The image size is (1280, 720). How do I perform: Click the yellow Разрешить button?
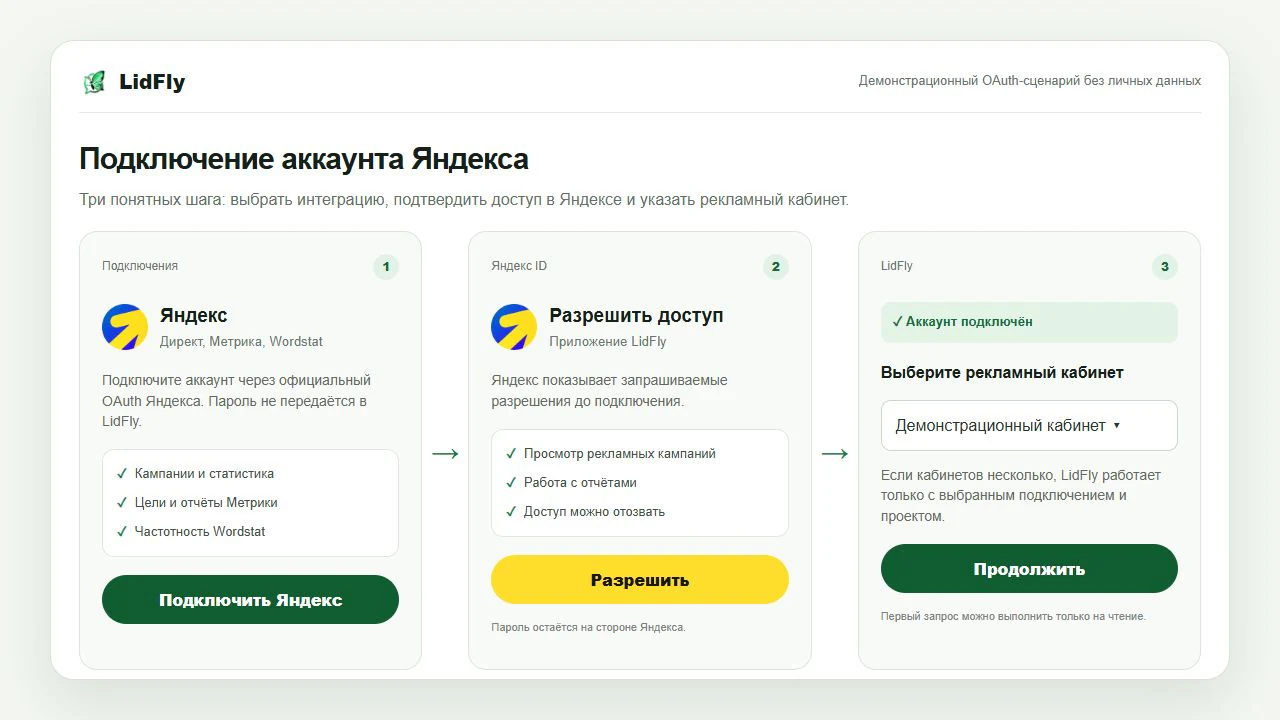click(x=640, y=580)
